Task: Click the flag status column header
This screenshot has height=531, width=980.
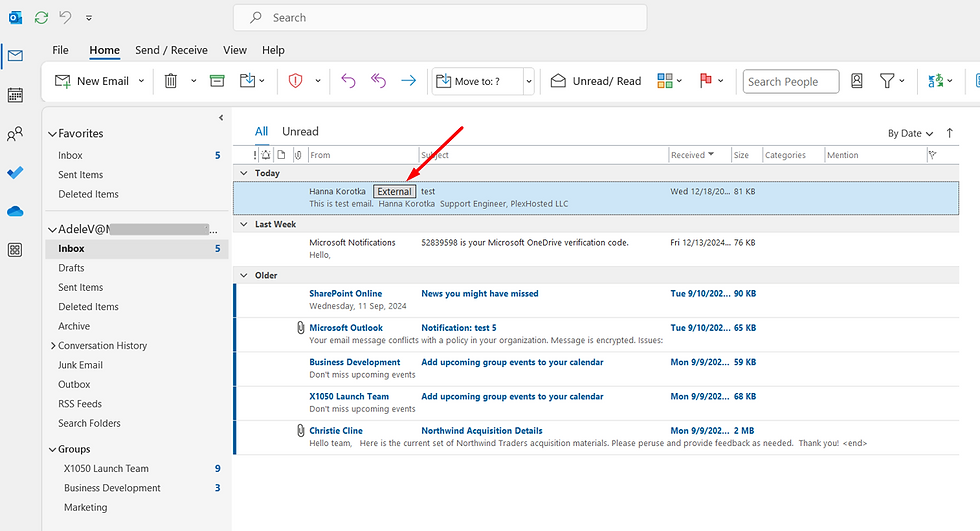Action: click(932, 155)
